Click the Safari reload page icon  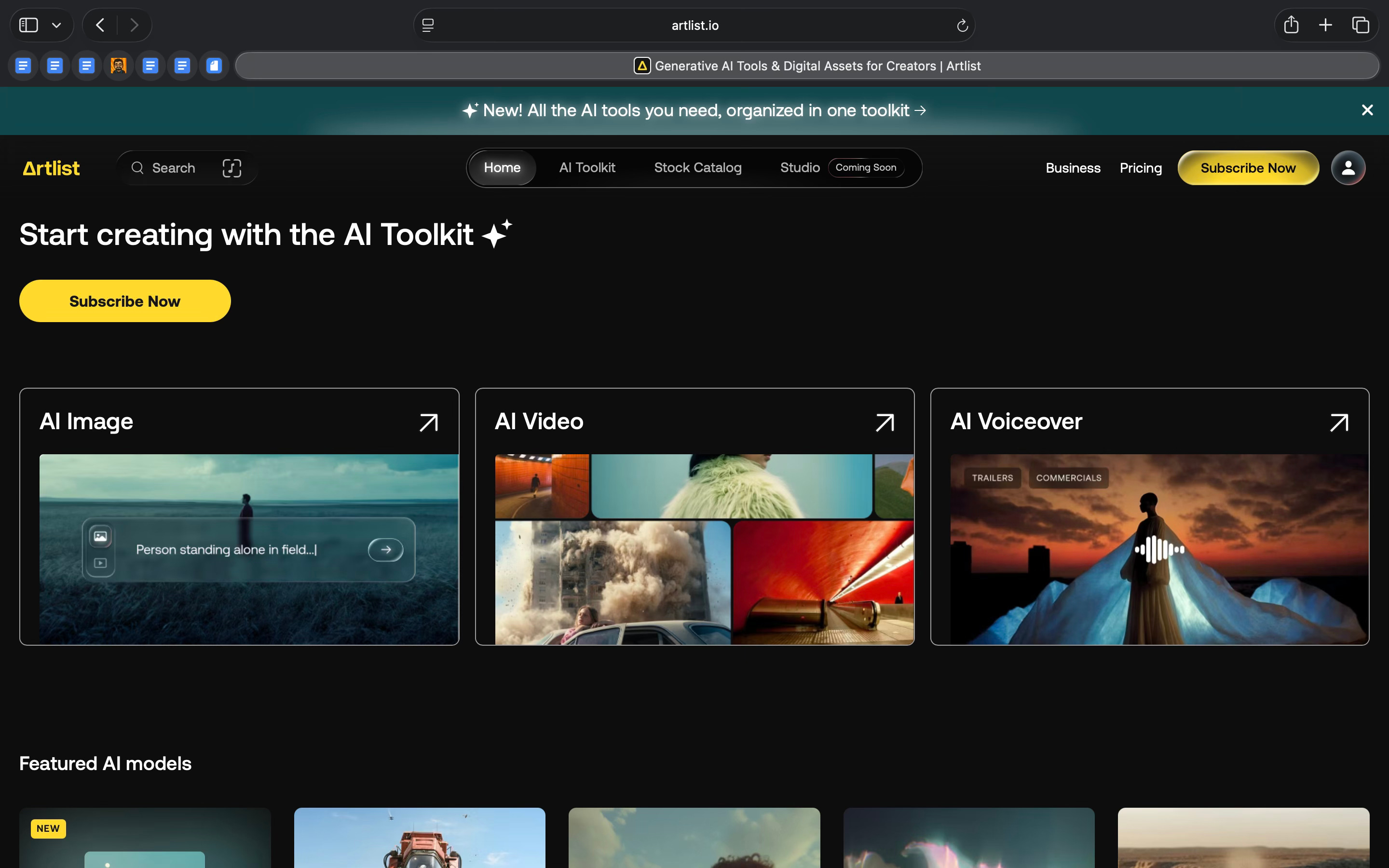coord(963,26)
